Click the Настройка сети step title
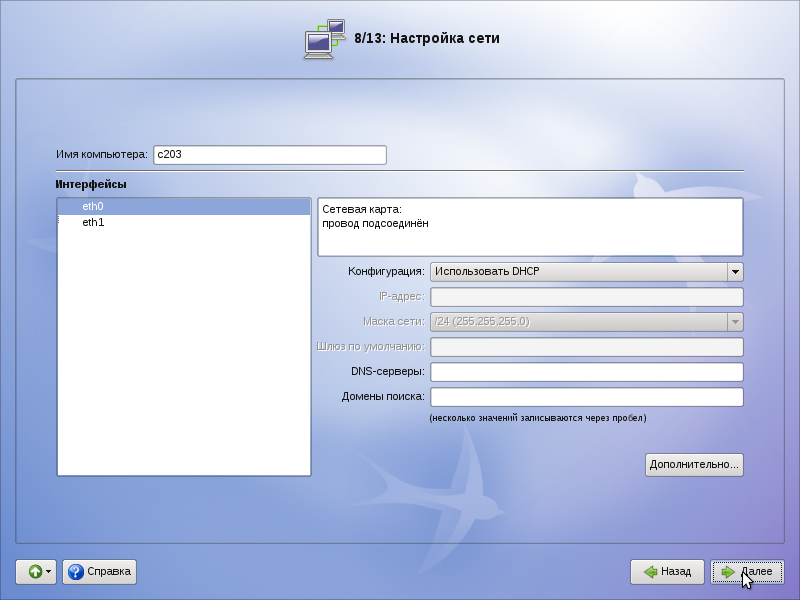 (427, 39)
